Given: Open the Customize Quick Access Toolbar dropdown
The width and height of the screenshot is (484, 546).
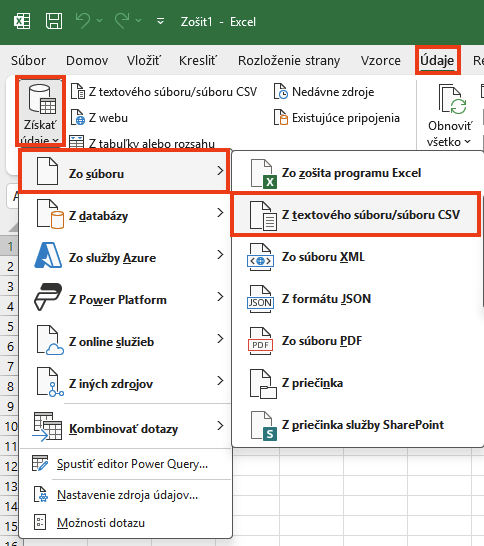Looking at the screenshot, I should click(161, 22).
